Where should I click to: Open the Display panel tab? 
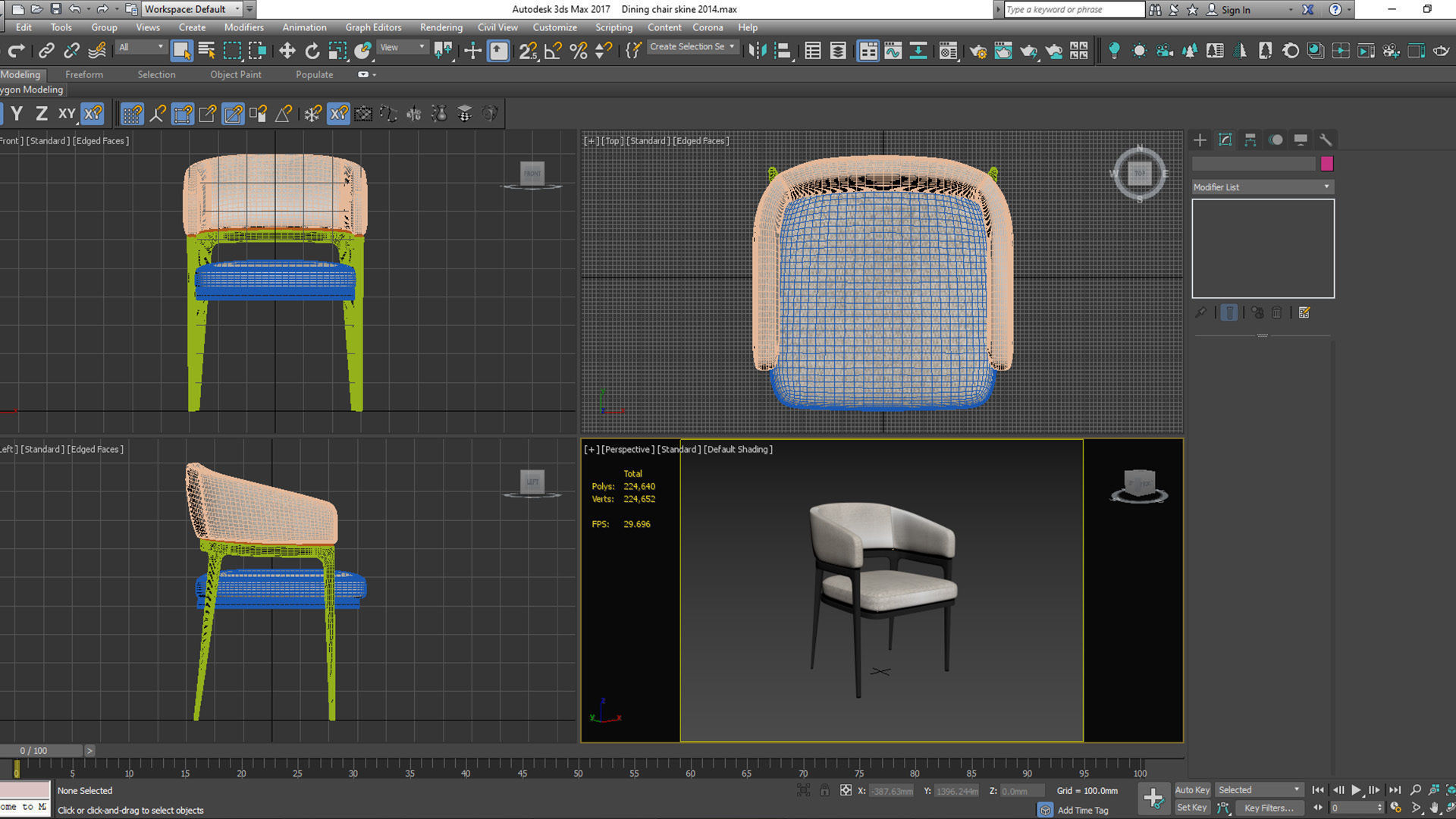pyautogui.click(x=1301, y=140)
